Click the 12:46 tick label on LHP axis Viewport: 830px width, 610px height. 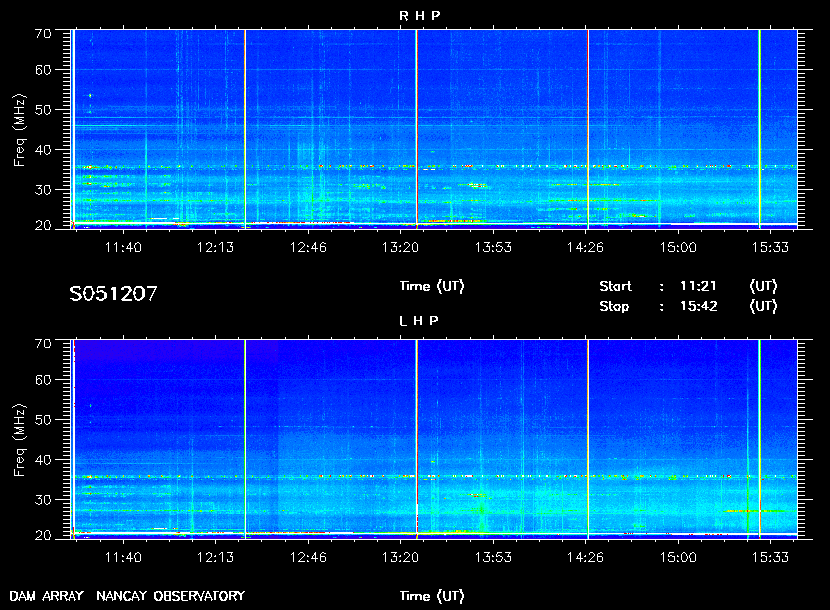point(308,557)
